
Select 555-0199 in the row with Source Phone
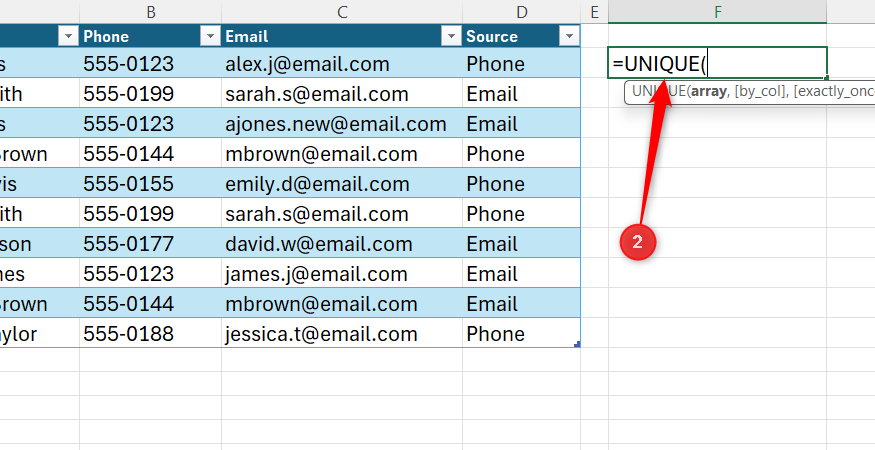point(151,213)
